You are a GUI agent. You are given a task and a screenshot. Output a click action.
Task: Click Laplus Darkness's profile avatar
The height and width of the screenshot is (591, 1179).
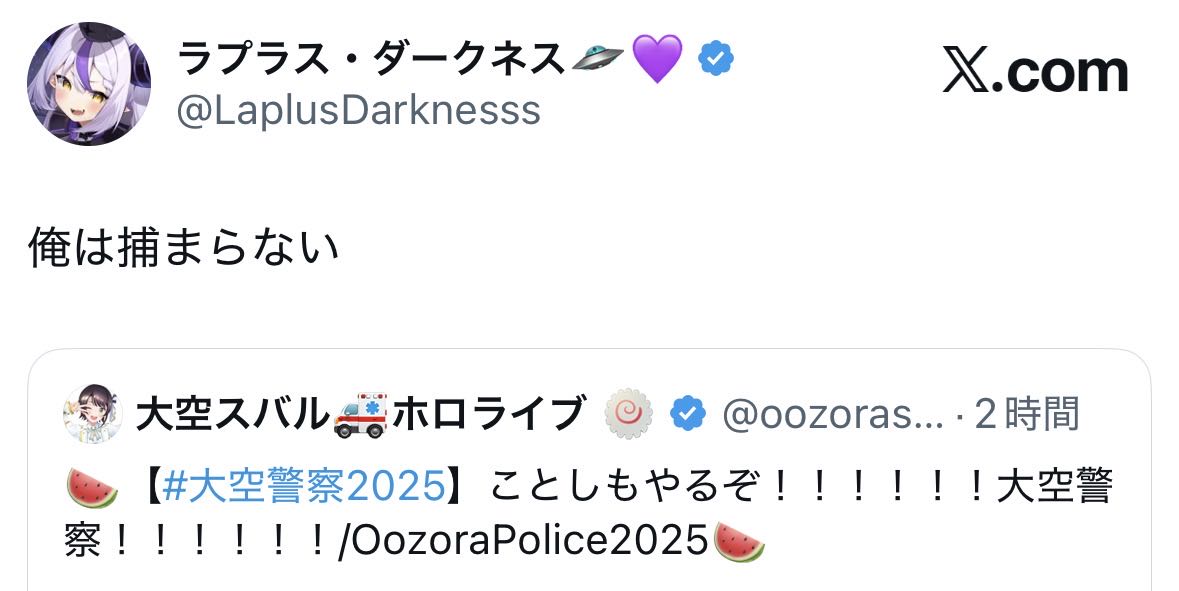[x=89, y=83]
